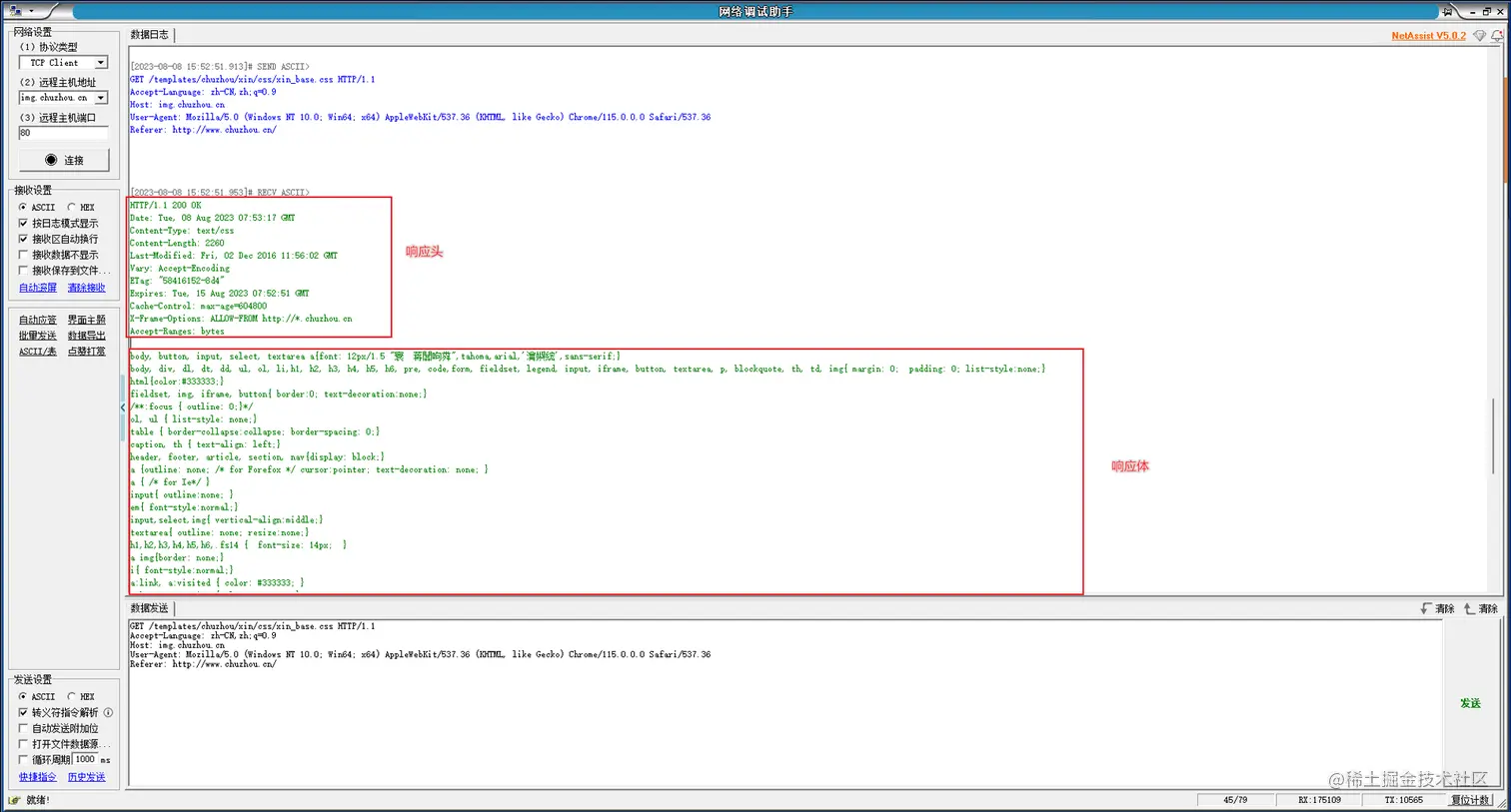Click the pin-window icon in title bar

tap(1447, 11)
